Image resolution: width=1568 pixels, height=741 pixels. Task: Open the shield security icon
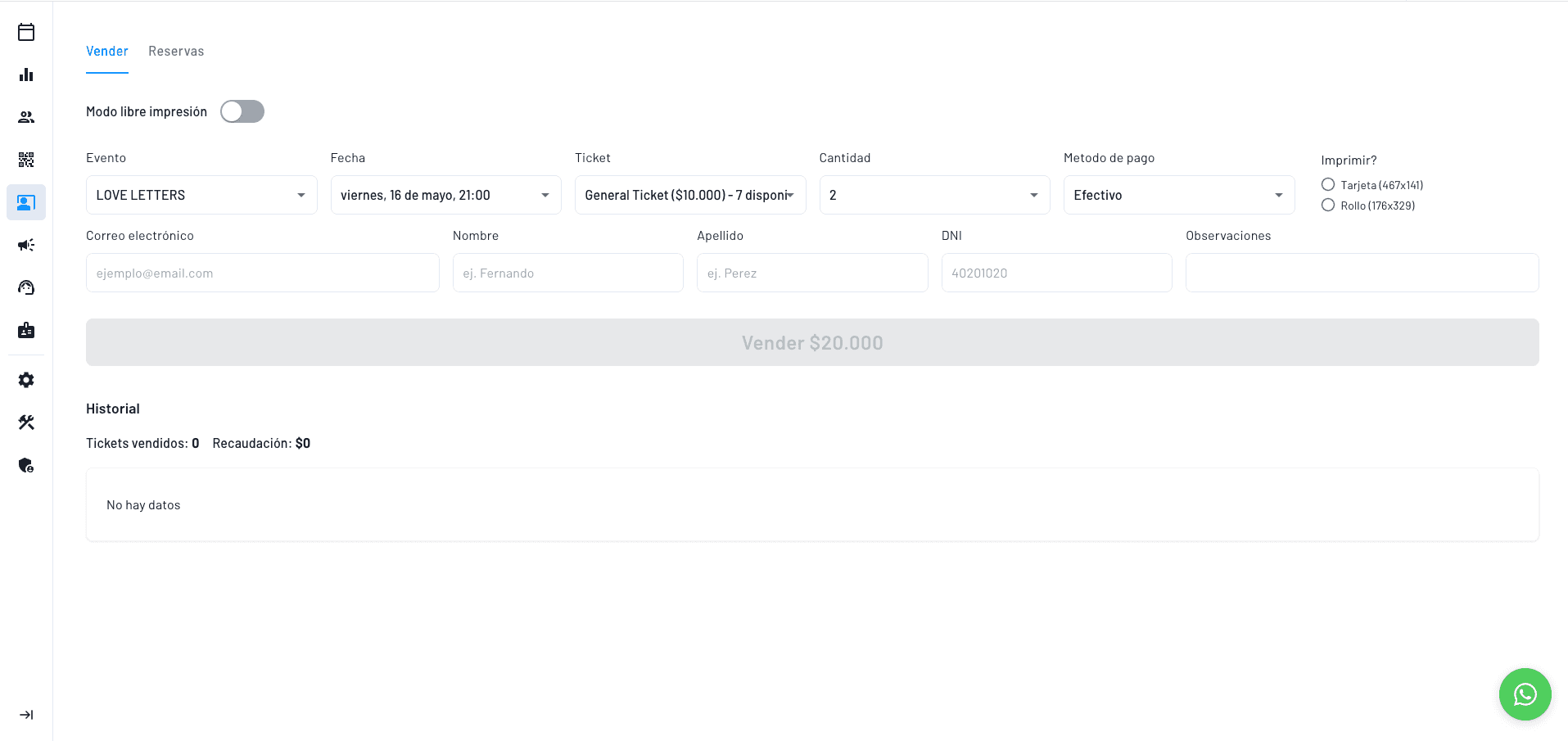(26, 465)
